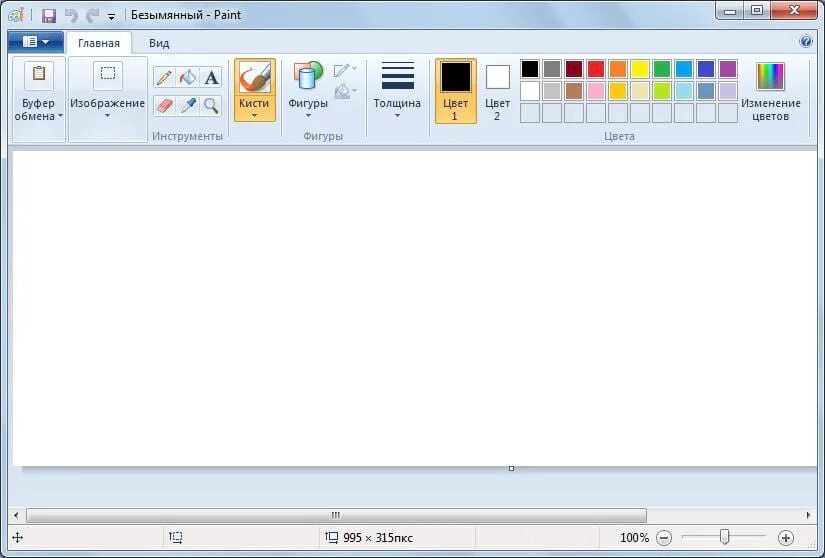The image size is (825, 558).
Task: Click the 100% zoom level text
Action: click(634, 537)
